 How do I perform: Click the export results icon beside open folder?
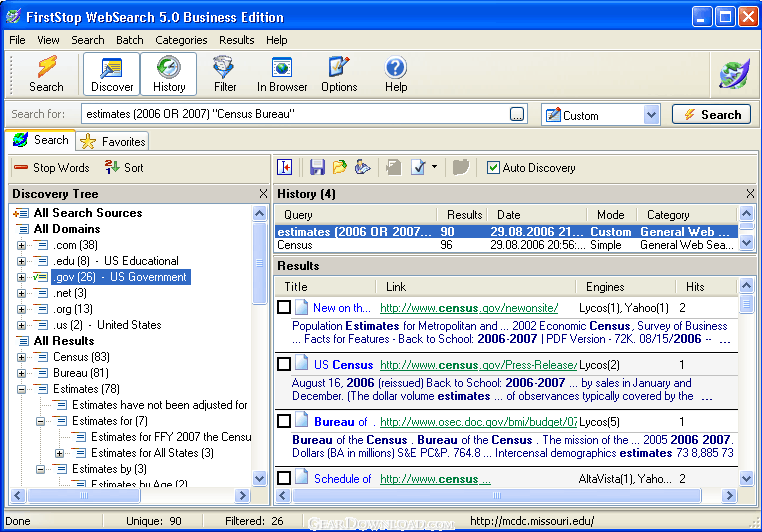[363, 168]
